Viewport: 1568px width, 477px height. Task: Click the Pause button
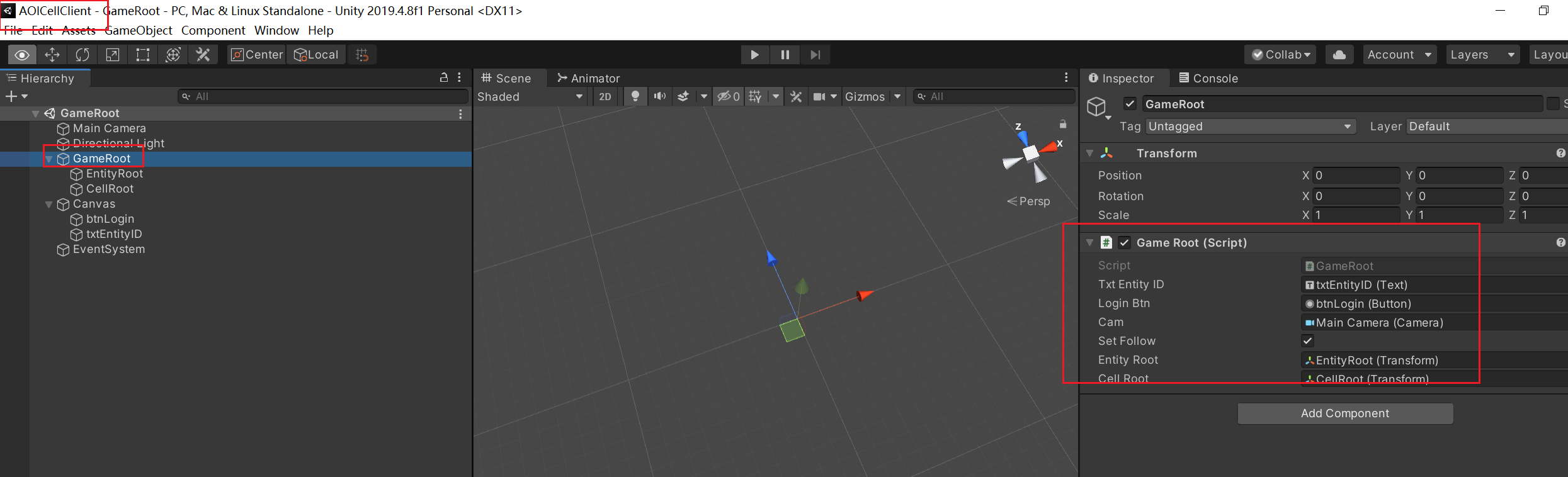[x=785, y=55]
